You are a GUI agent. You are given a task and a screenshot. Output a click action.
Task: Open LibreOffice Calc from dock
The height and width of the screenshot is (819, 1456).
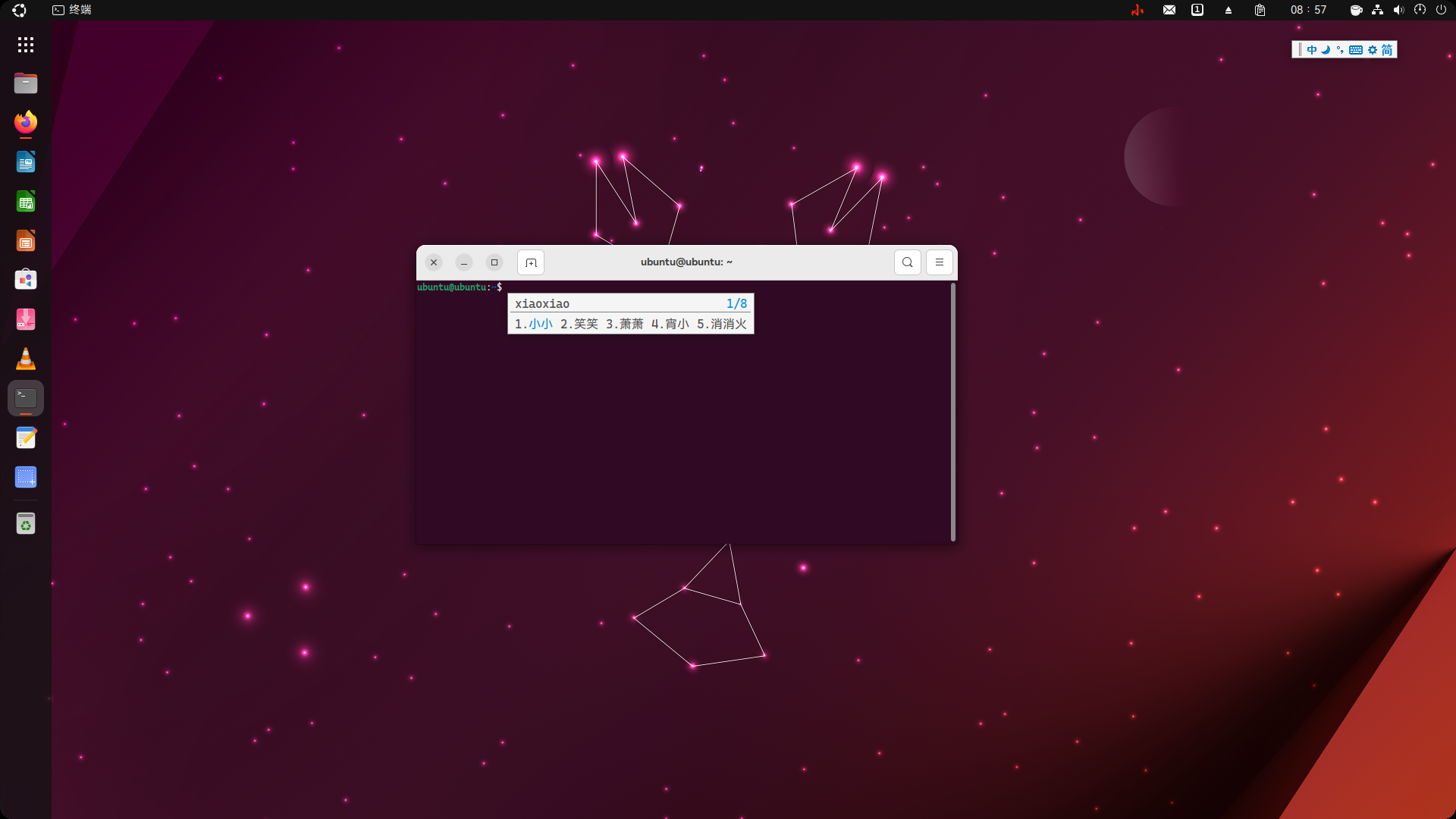pos(26,202)
